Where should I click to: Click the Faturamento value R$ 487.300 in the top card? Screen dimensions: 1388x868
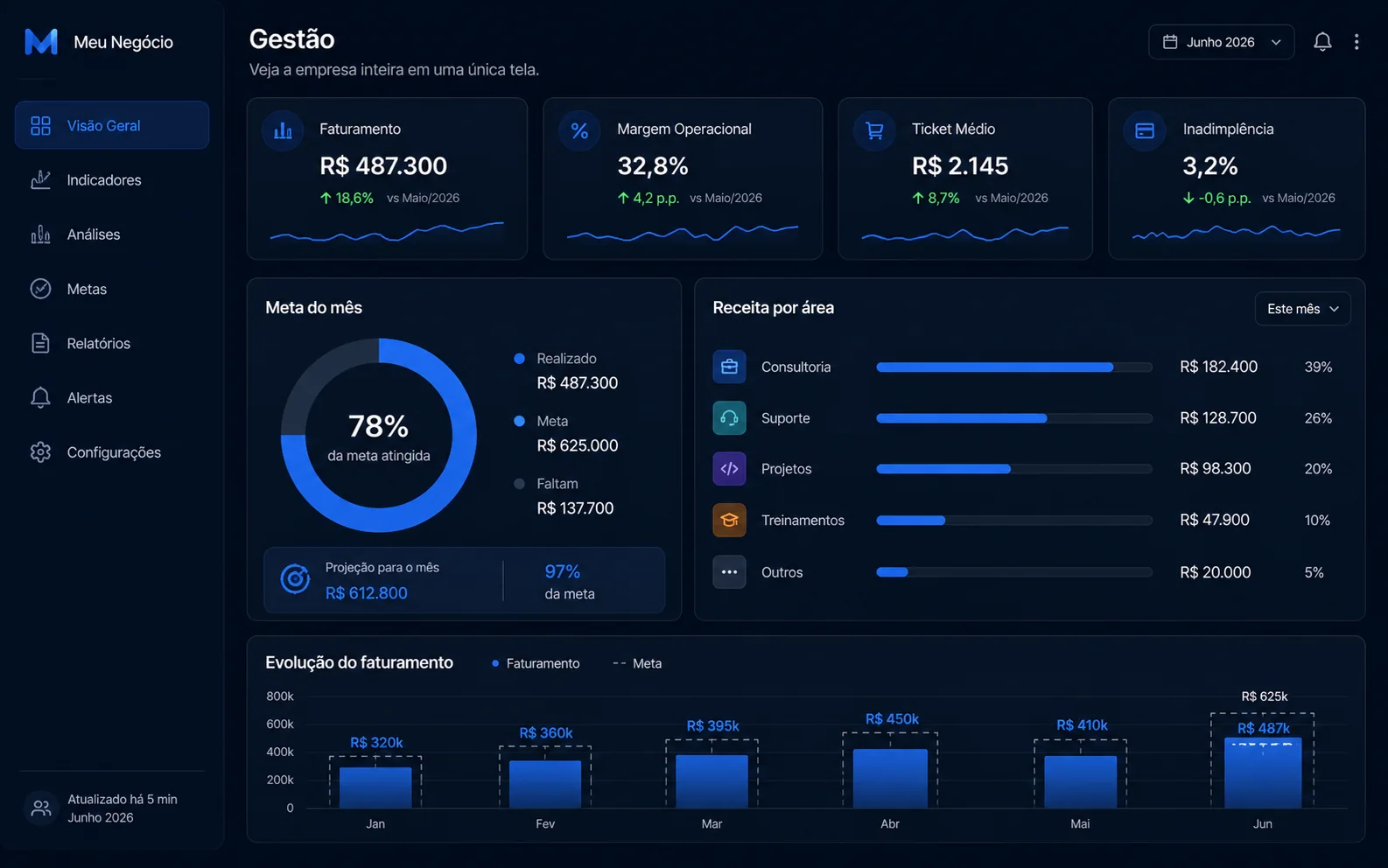click(x=383, y=165)
